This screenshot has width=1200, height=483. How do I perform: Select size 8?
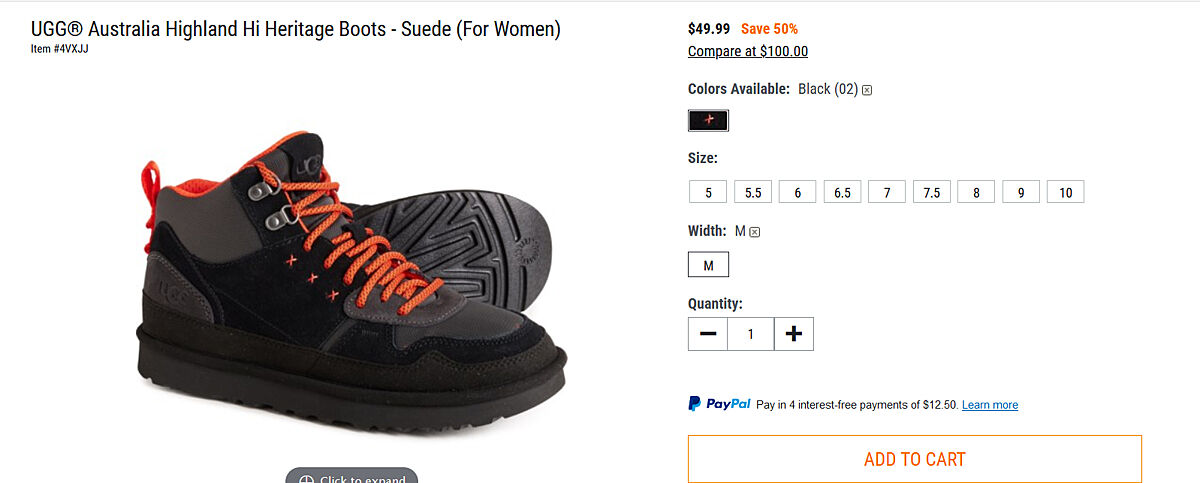[976, 192]
